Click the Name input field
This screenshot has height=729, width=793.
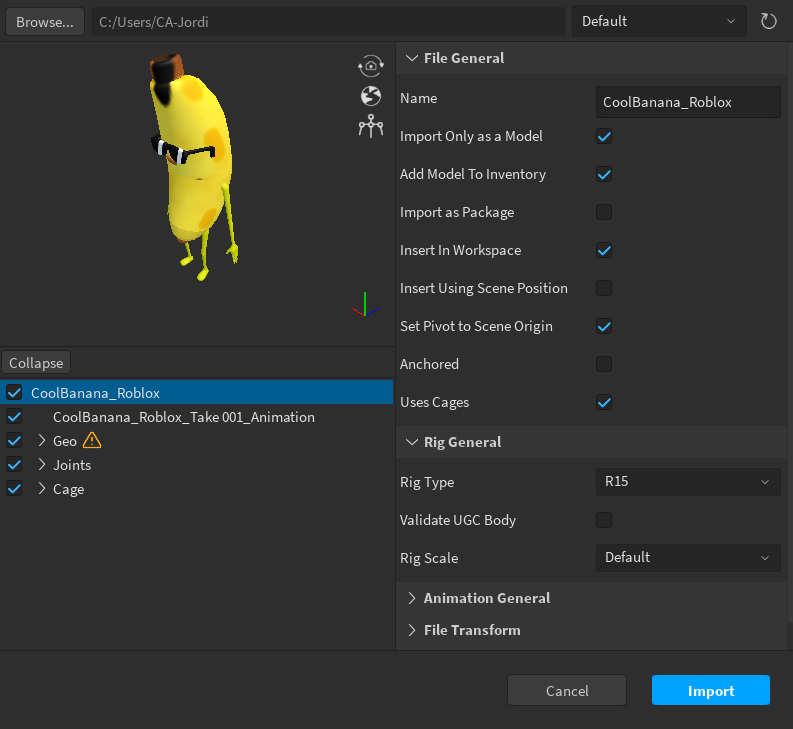(x=688, y=102)
